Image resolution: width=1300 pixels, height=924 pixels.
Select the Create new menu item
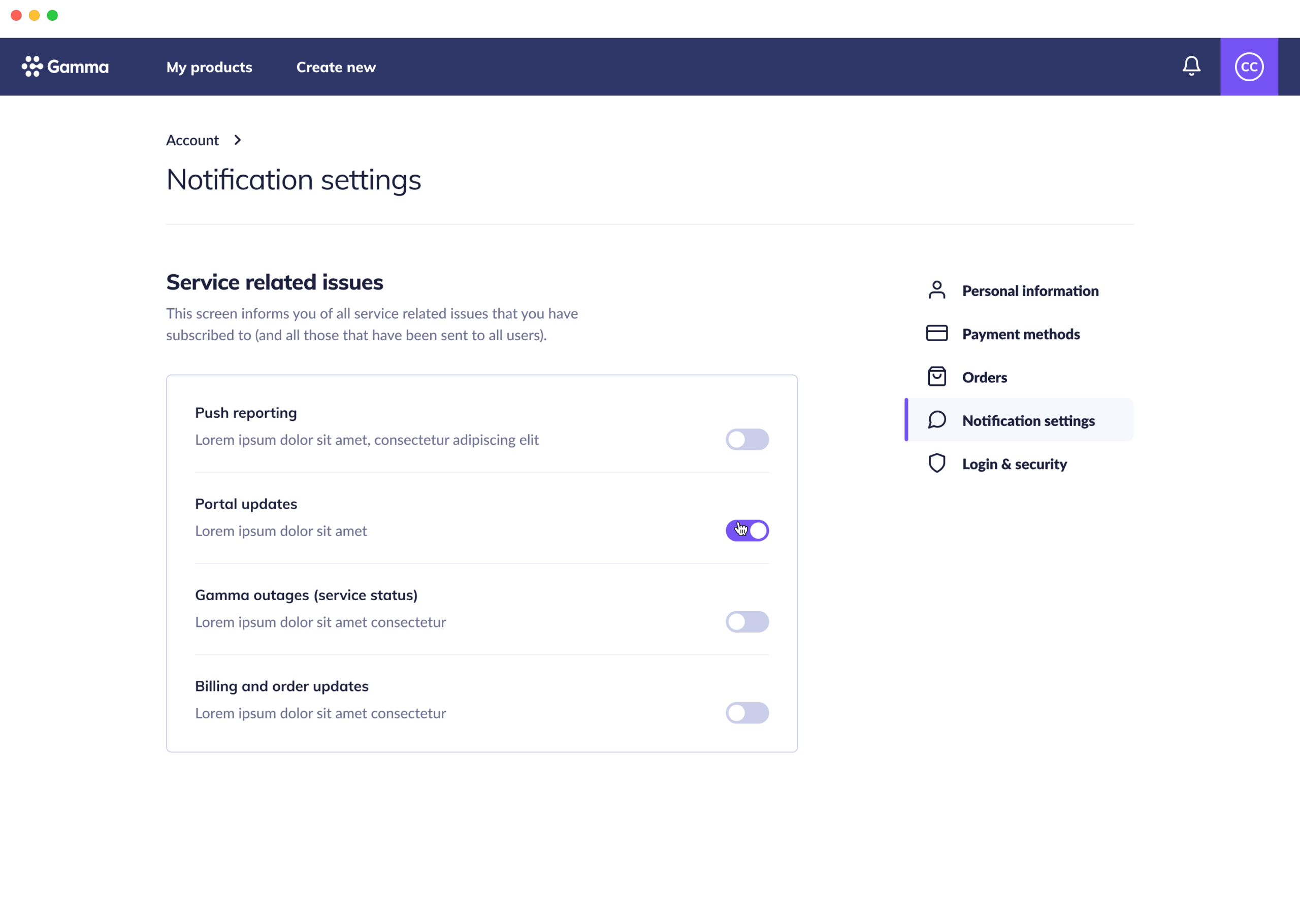pyautogui.click(x=336, y=67)
